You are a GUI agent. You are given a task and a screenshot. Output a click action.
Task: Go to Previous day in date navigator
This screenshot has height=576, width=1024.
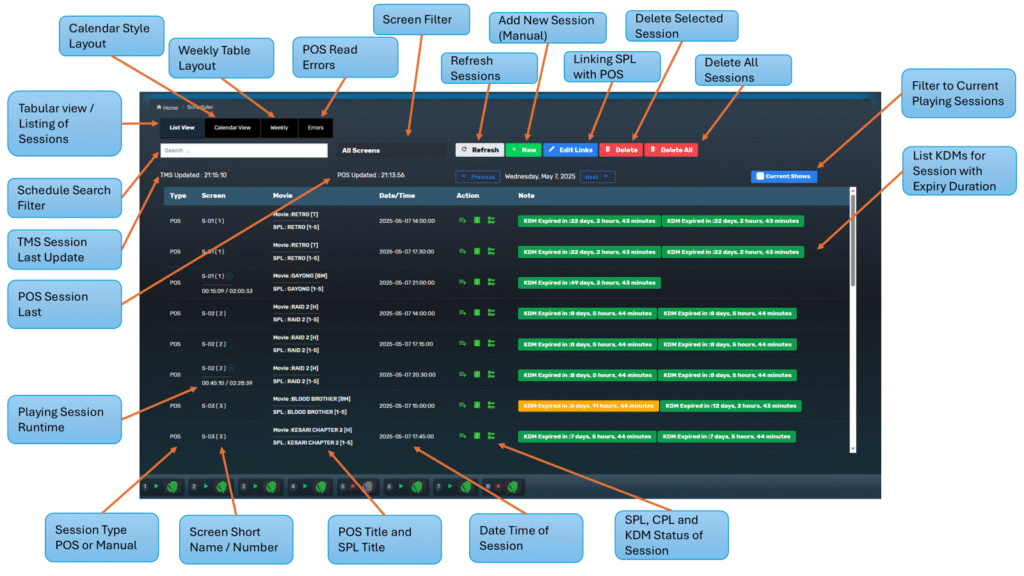pos(479,177)
